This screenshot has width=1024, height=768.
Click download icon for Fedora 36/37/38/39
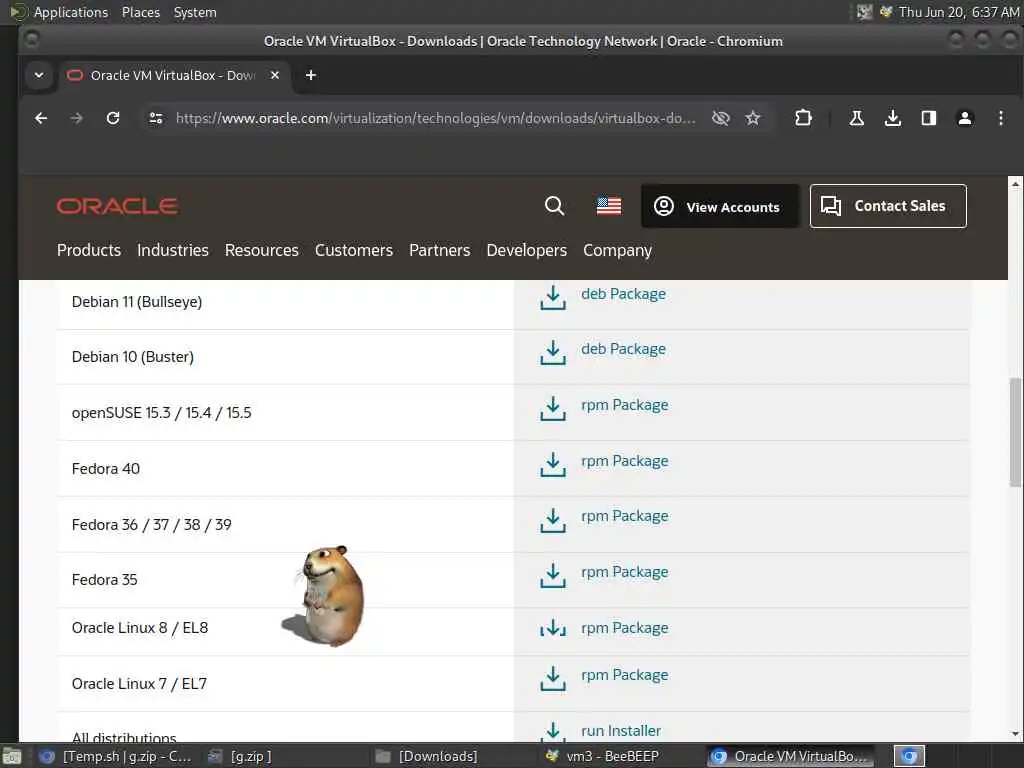[x=552, y=520]
